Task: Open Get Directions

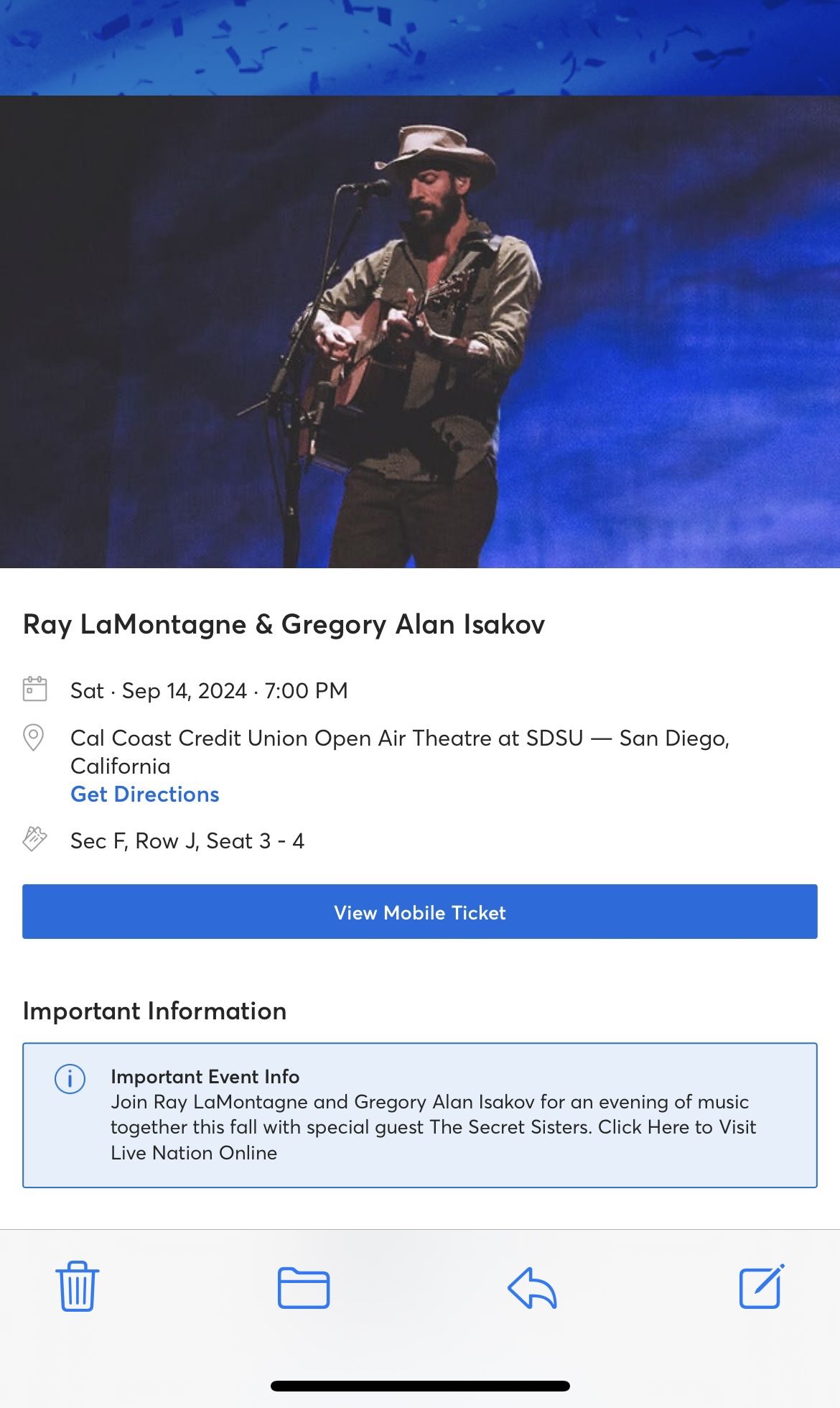Action: pos(144,795)
